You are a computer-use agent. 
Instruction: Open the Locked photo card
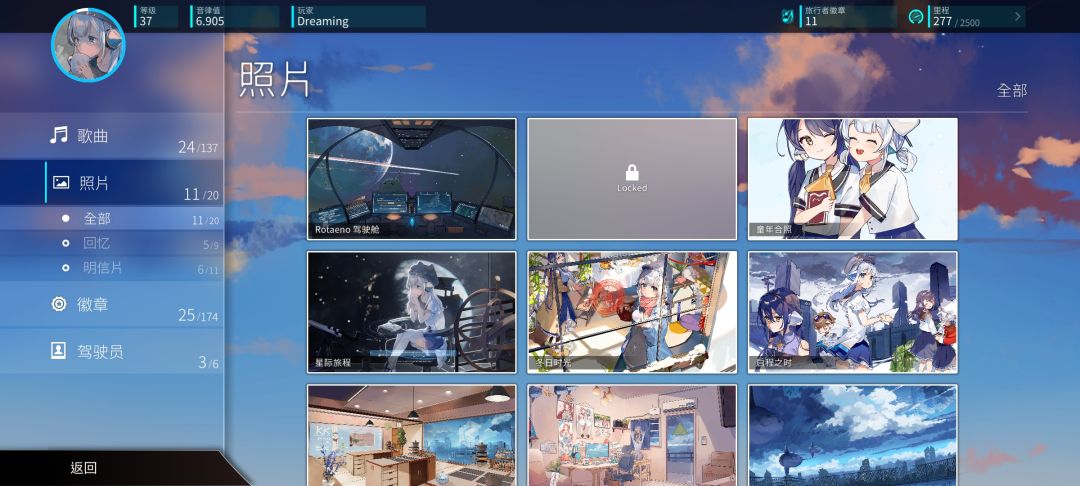[632, 179]
